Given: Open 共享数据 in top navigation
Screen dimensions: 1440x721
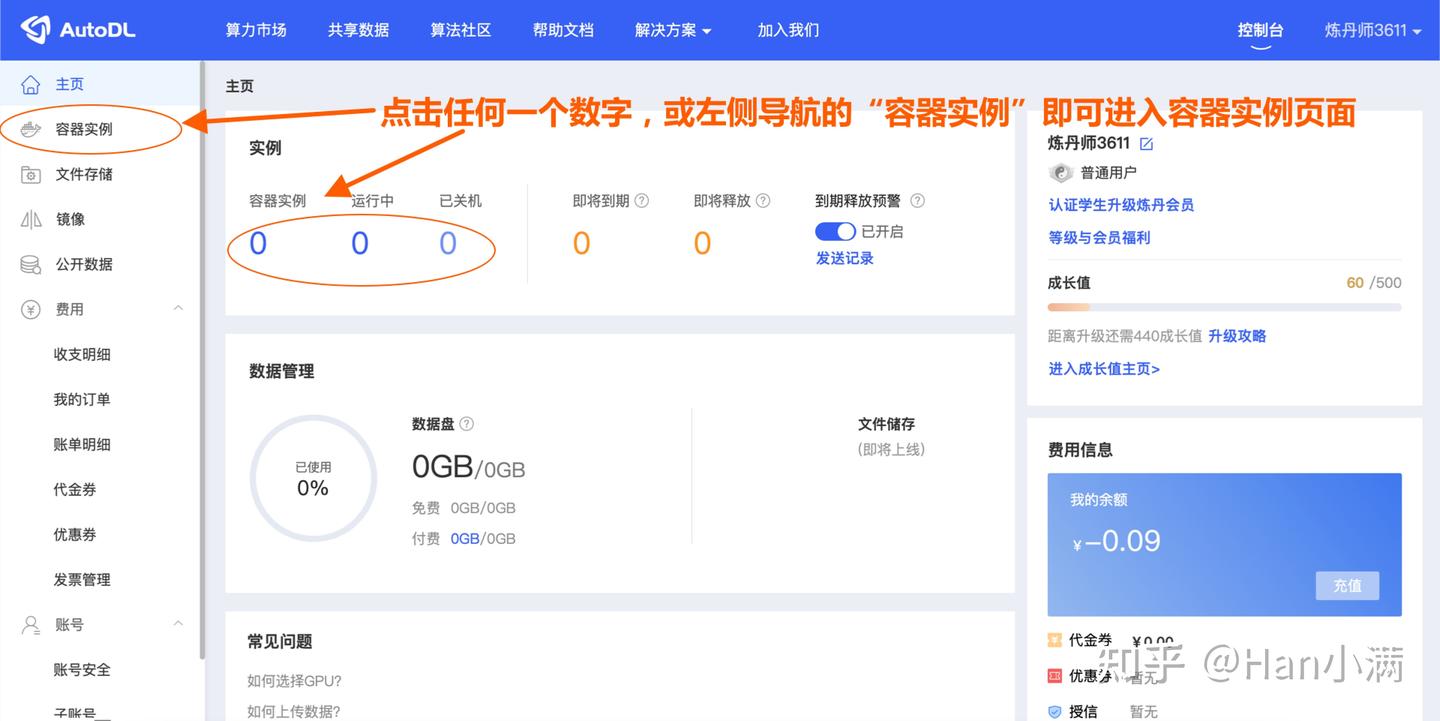Looking at the screenshot, I should (358, 30).
